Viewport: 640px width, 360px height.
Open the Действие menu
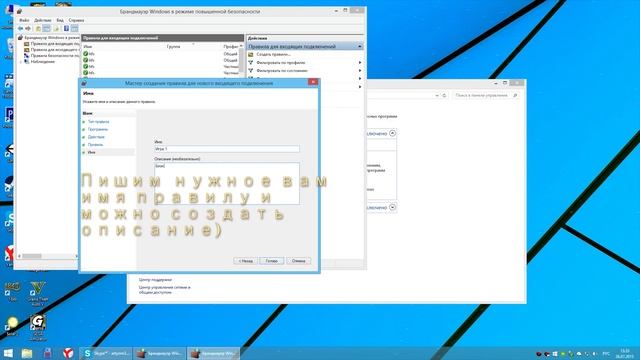tap(43, 20)
